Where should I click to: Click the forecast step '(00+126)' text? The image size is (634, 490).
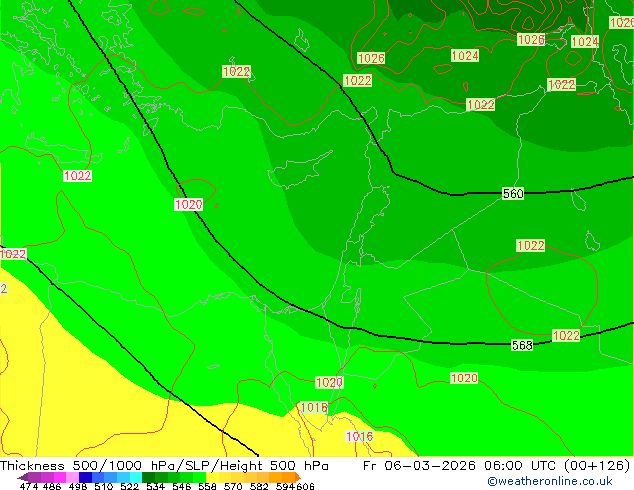597,465
